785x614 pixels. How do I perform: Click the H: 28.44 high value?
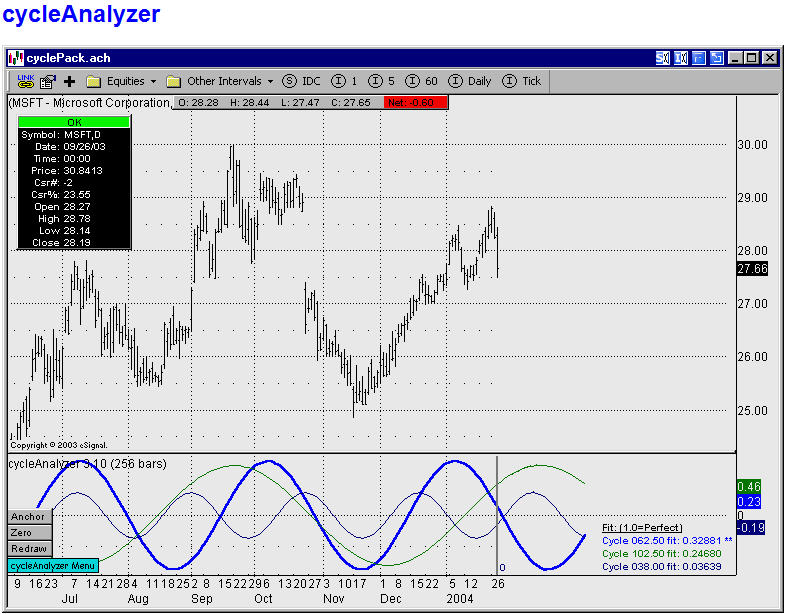[x=249, y=103]
